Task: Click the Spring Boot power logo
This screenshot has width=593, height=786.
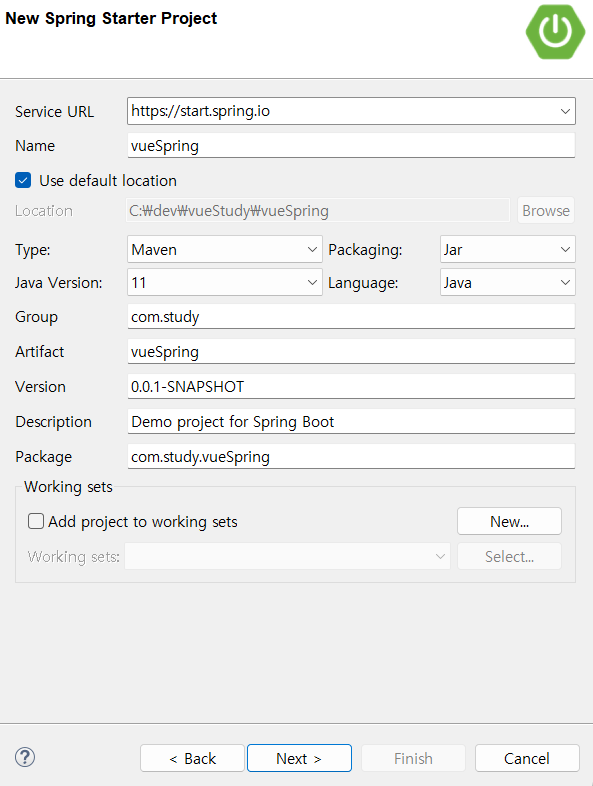Action: [555, 32]
